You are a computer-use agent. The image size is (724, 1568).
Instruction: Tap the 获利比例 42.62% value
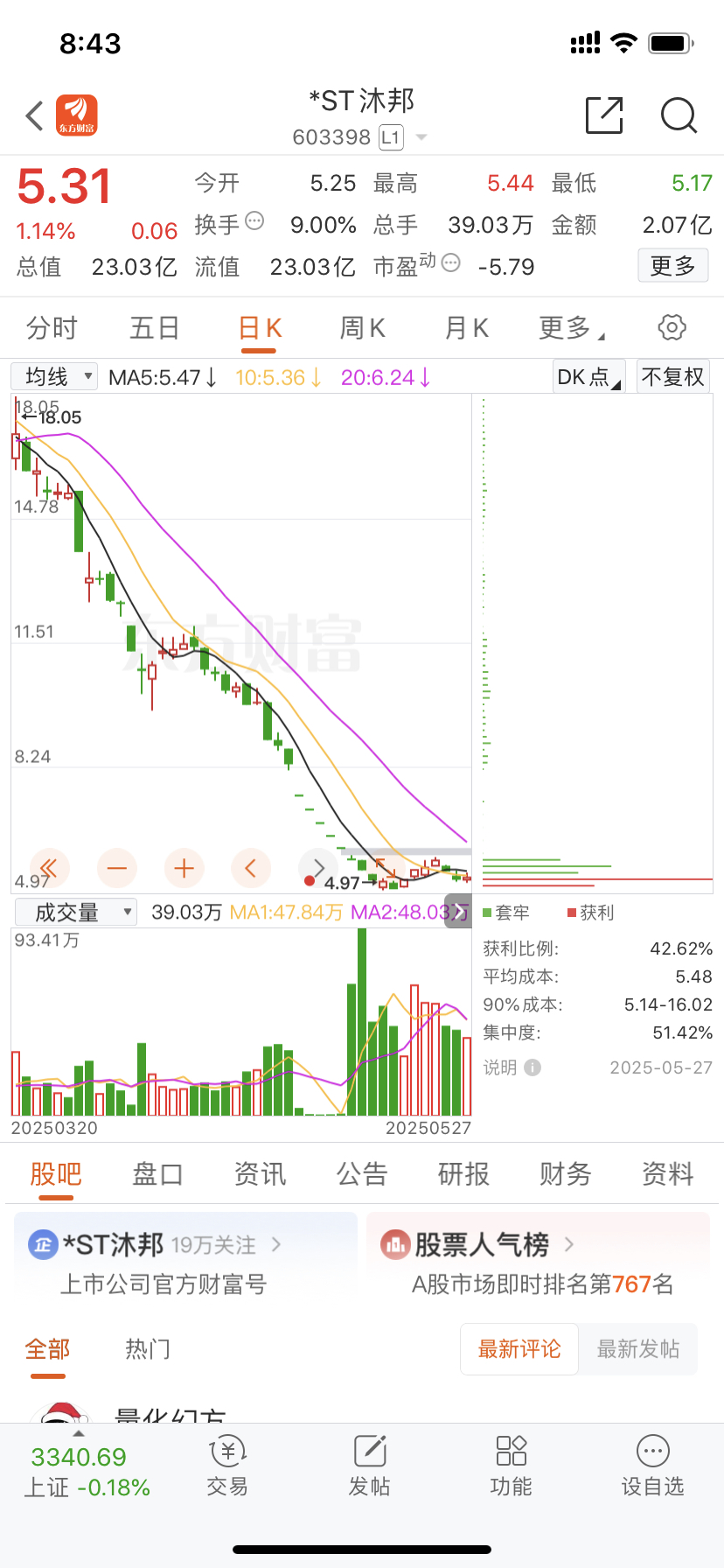click(681, 949)
